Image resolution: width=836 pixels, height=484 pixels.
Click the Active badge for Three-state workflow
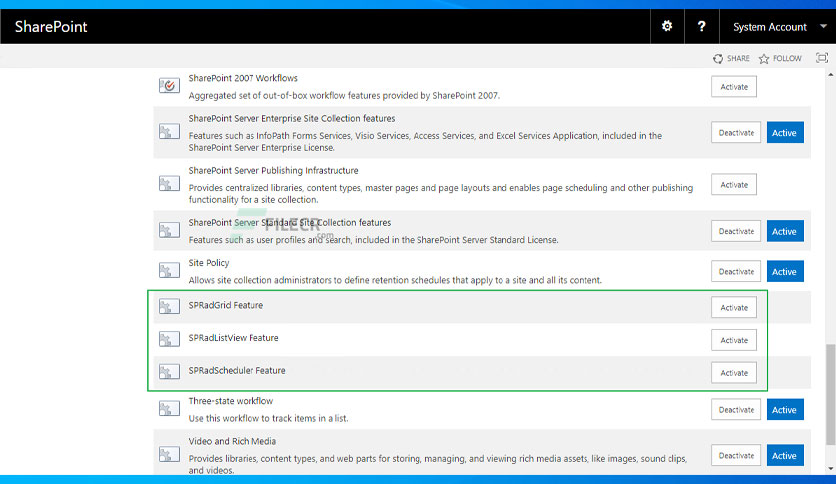785,409
